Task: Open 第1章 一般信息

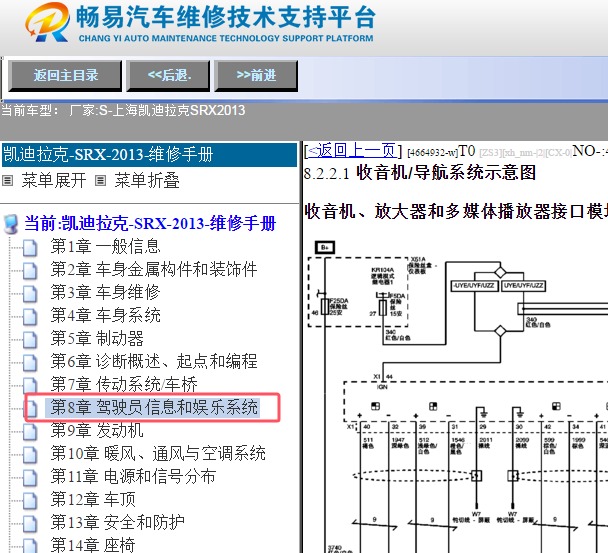Action: point(105,246)
